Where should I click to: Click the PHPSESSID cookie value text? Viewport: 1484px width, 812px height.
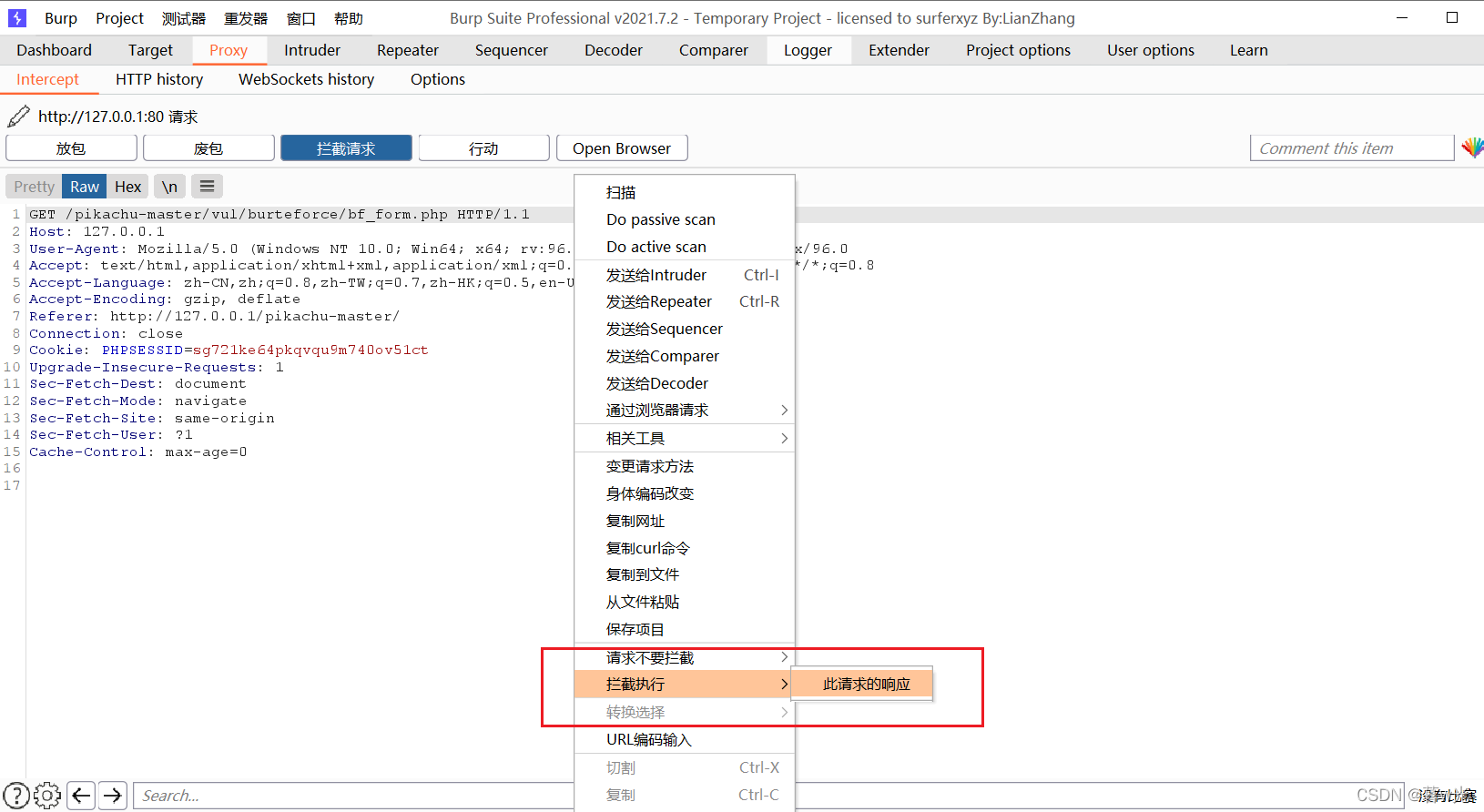click(310, 350)
